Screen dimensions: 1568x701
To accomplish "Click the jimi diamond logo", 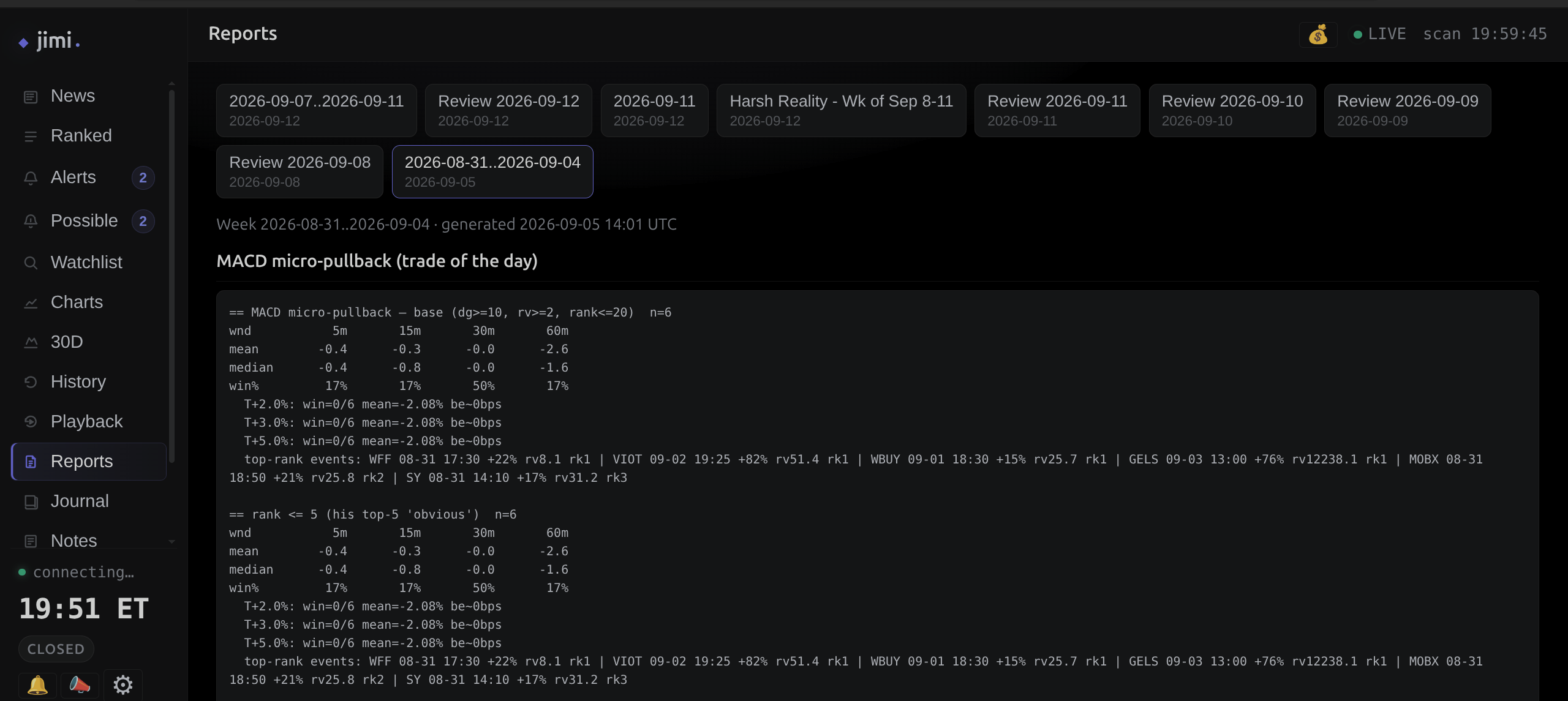I will [23, 43].
